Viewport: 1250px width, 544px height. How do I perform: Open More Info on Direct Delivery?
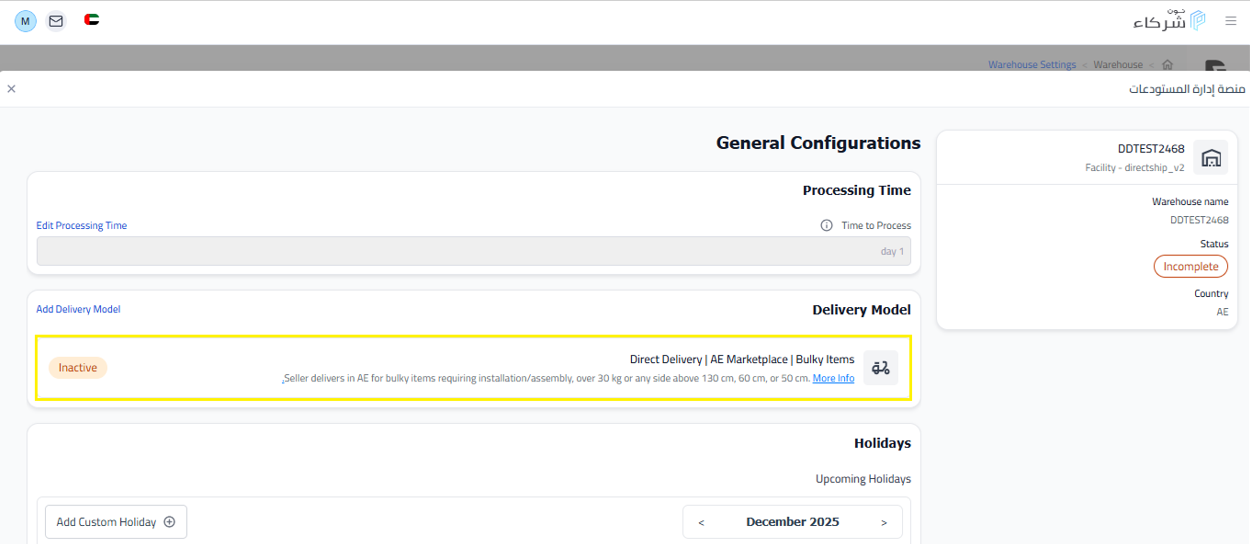coord(833,379)
